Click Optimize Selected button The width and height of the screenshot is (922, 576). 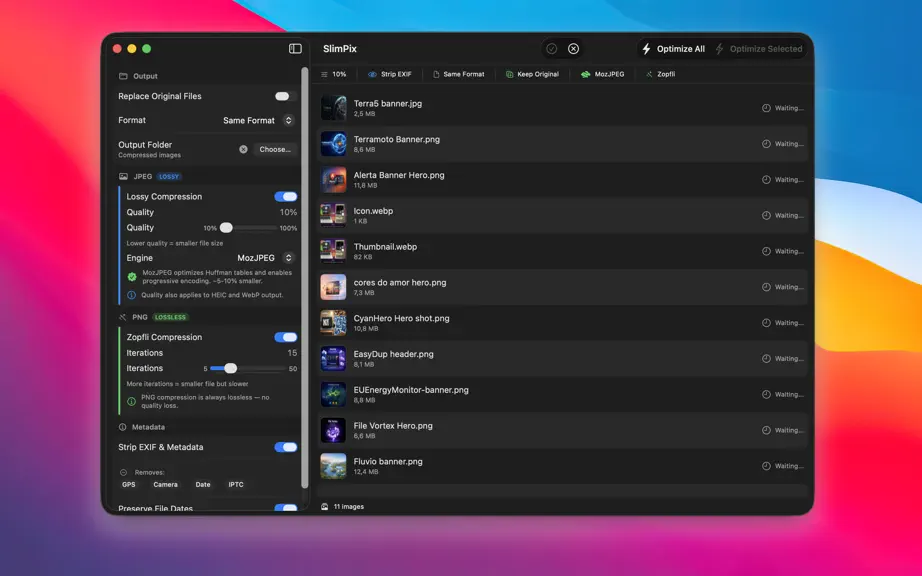tap(759, 49)
